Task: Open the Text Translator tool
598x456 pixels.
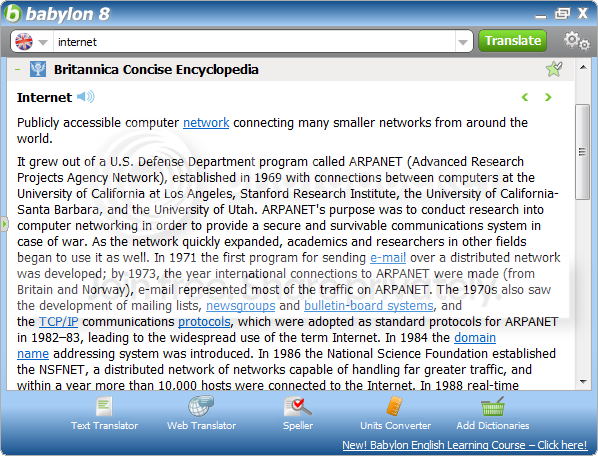Action: [104, 414]
